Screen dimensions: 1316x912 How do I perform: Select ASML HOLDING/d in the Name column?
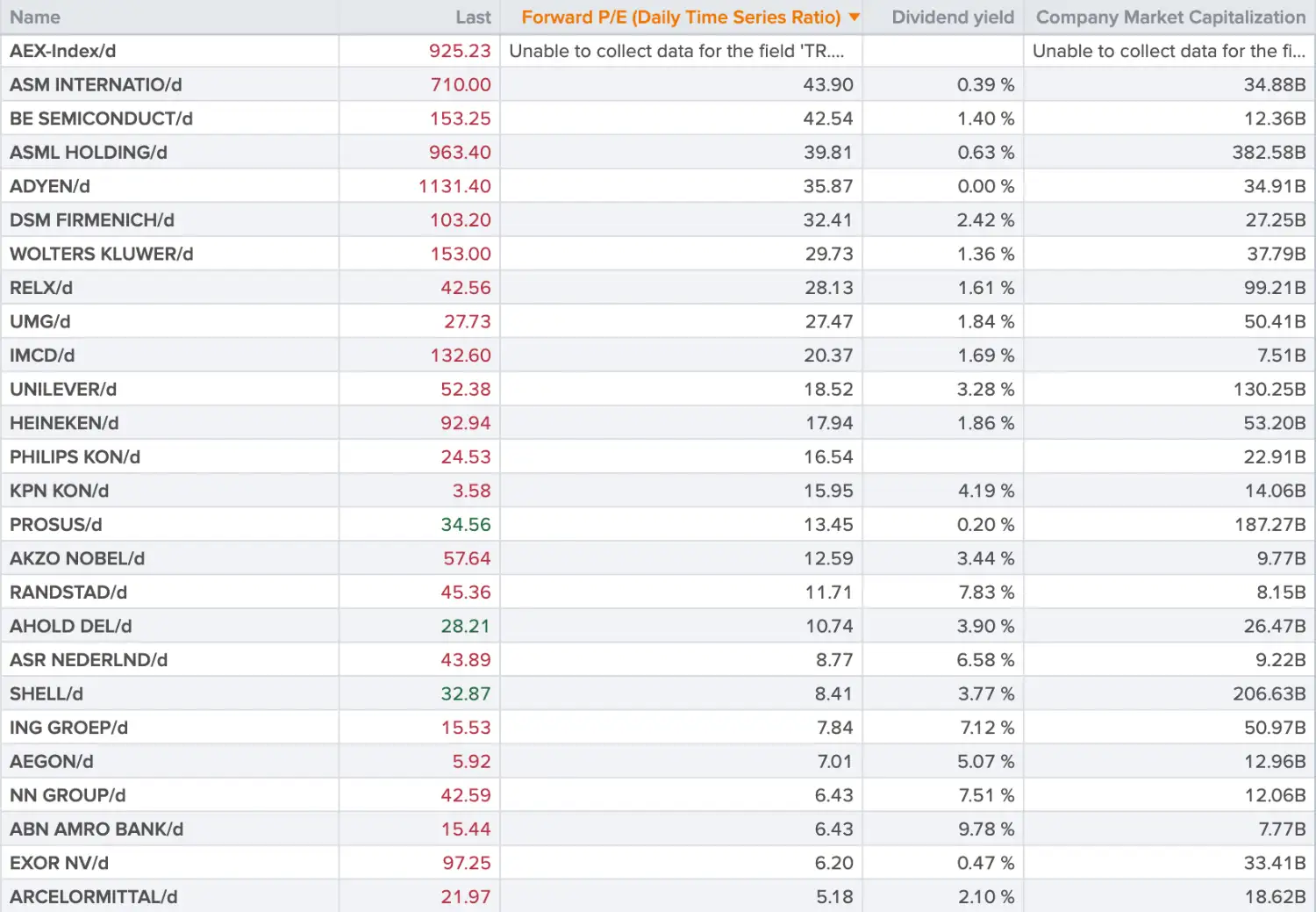coord(89,153)
